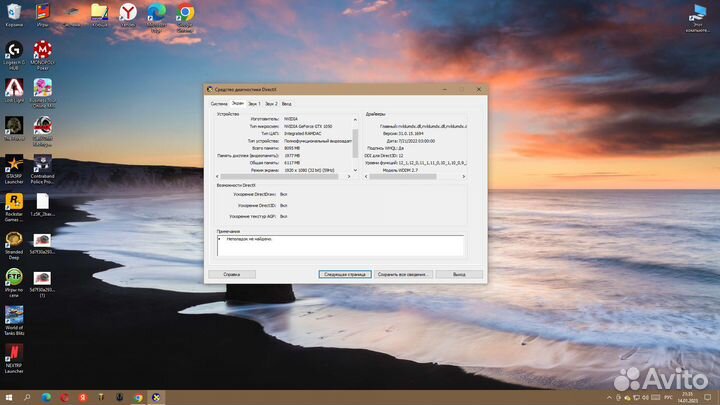Select the 5d7f30a293 image file without (1)
Image resolution: width=720 pixels, height=405 pixels.
(42, 242)
